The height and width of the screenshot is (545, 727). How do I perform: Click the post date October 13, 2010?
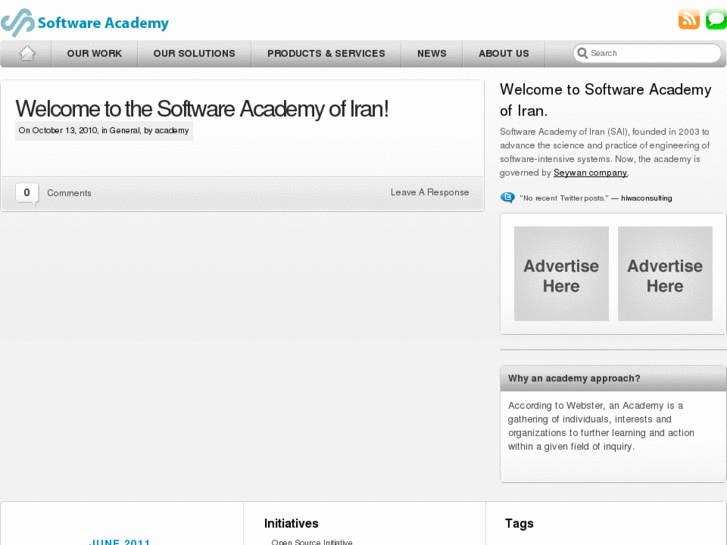tap(65, 130)
